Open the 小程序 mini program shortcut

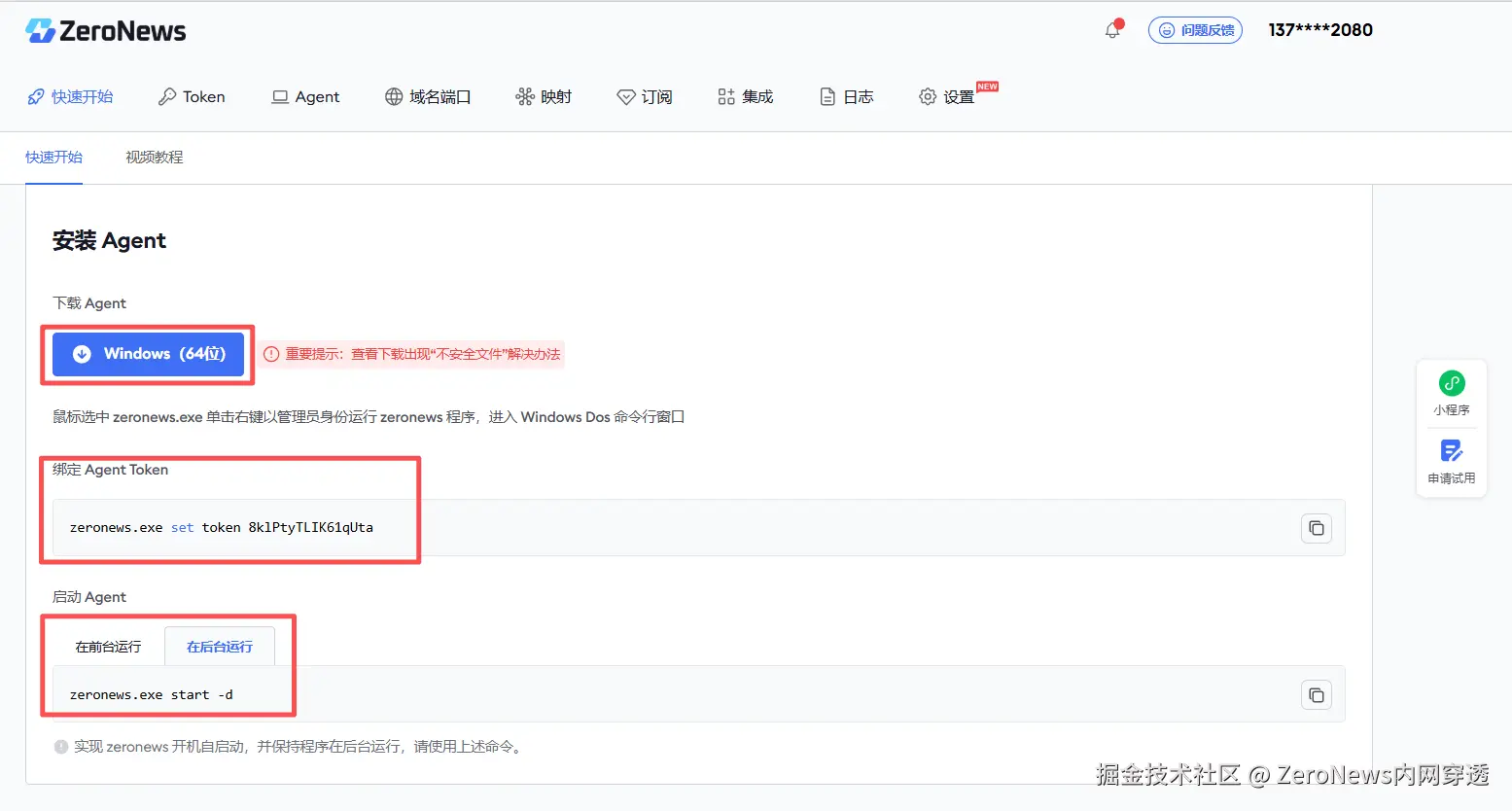click(1452, 394)
